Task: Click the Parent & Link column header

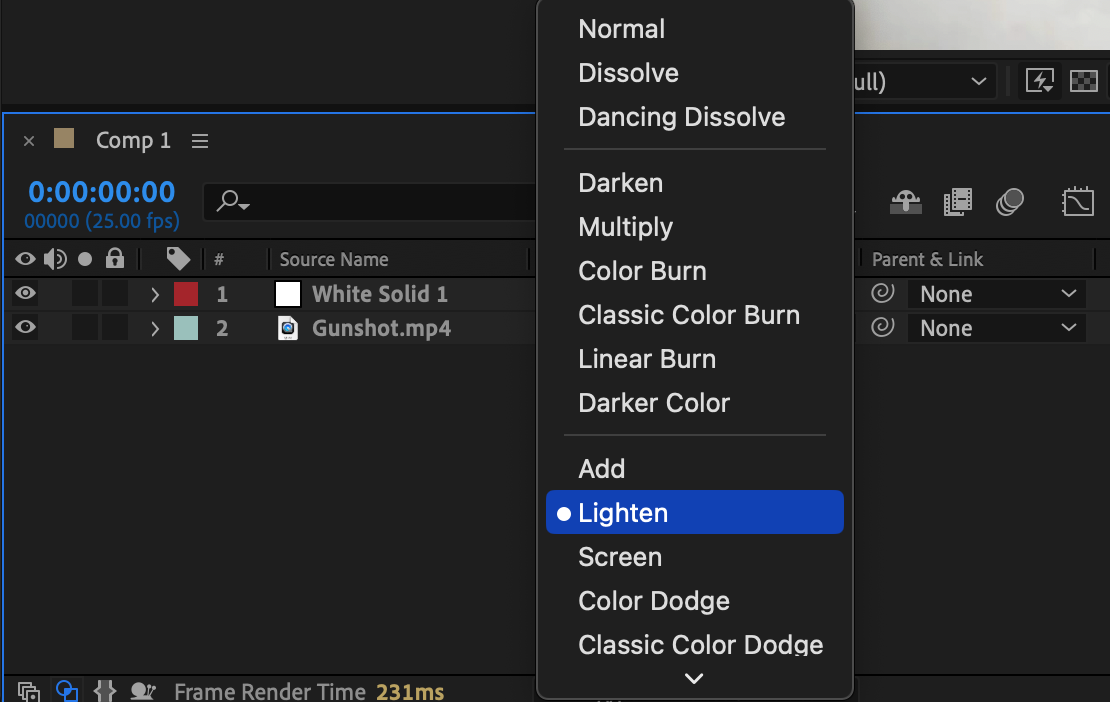Action: (927, 260)
